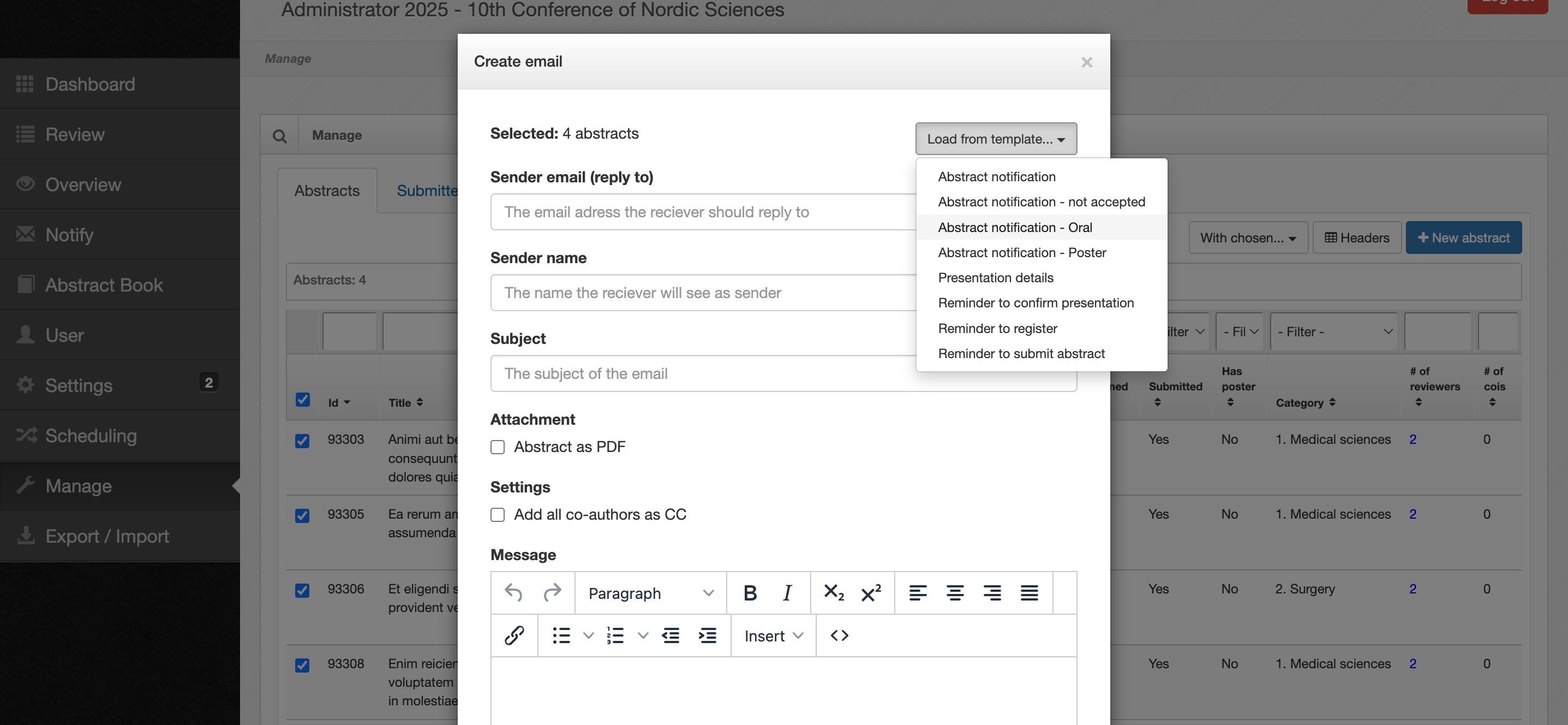
Task: Open the With chosen... dropdown
Action: 1248,237
